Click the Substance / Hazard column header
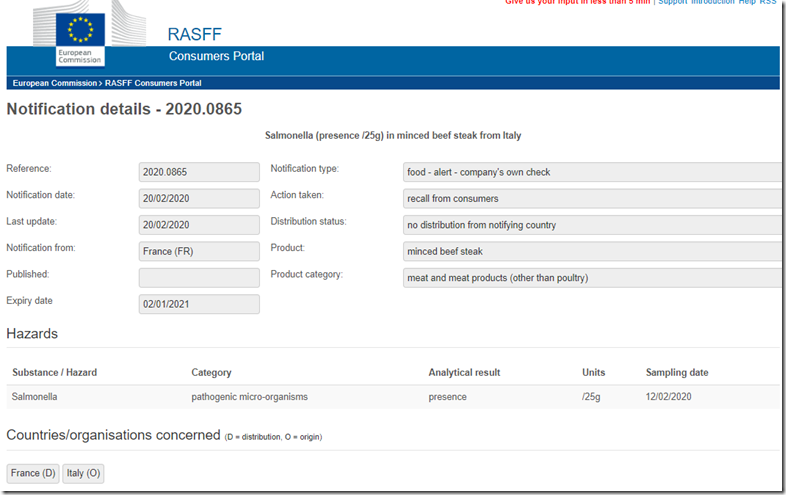786x495 pixels. [54, 372]
